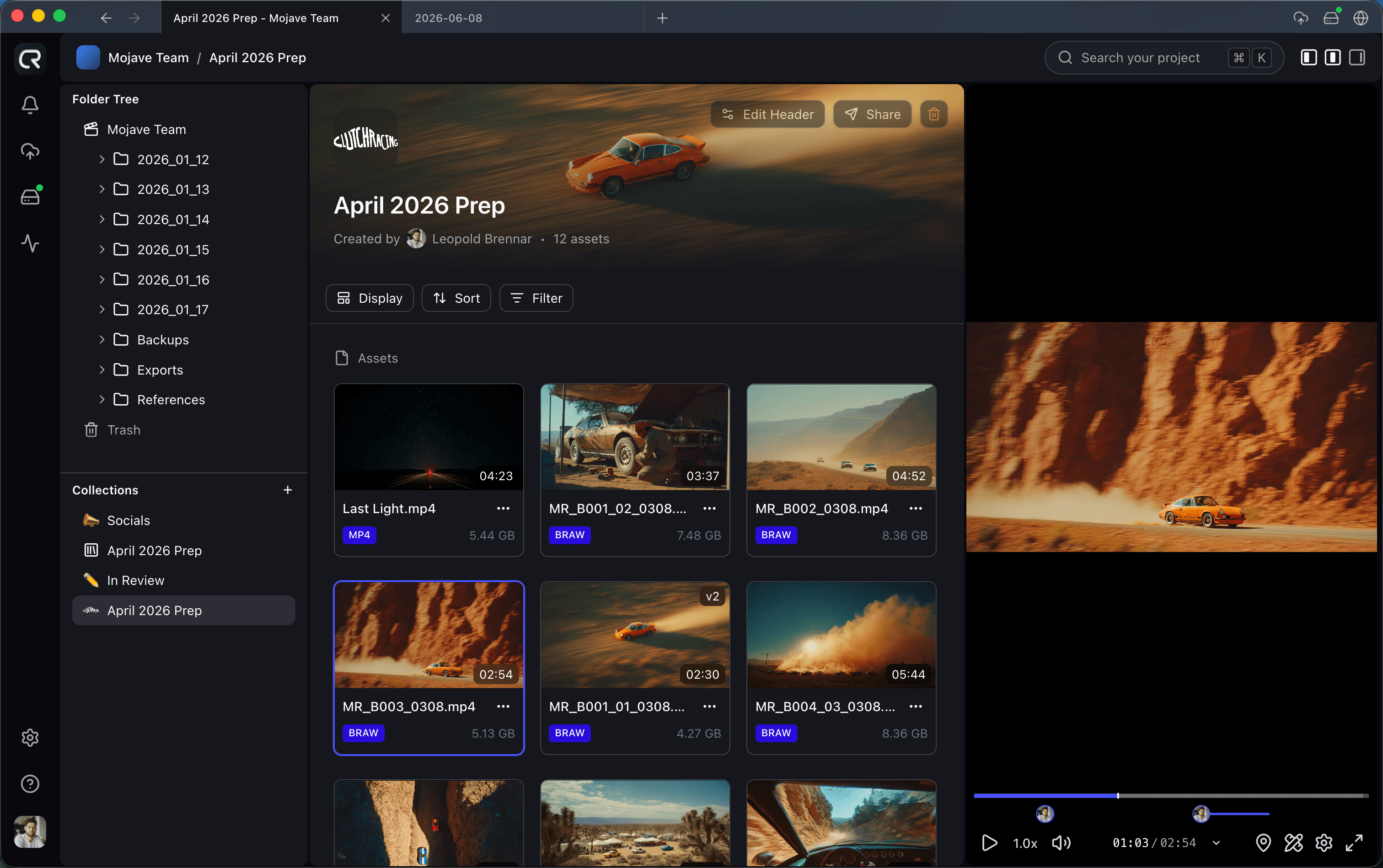The image size is (1383, 868).
Task: Open the Sort menu above assets
Action: pos(456,297)
